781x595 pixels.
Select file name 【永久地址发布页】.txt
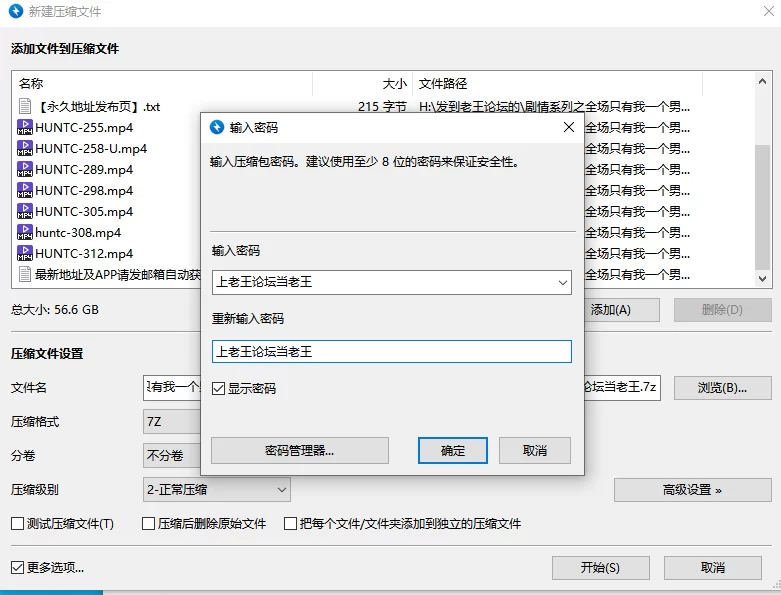click(98, 107)
